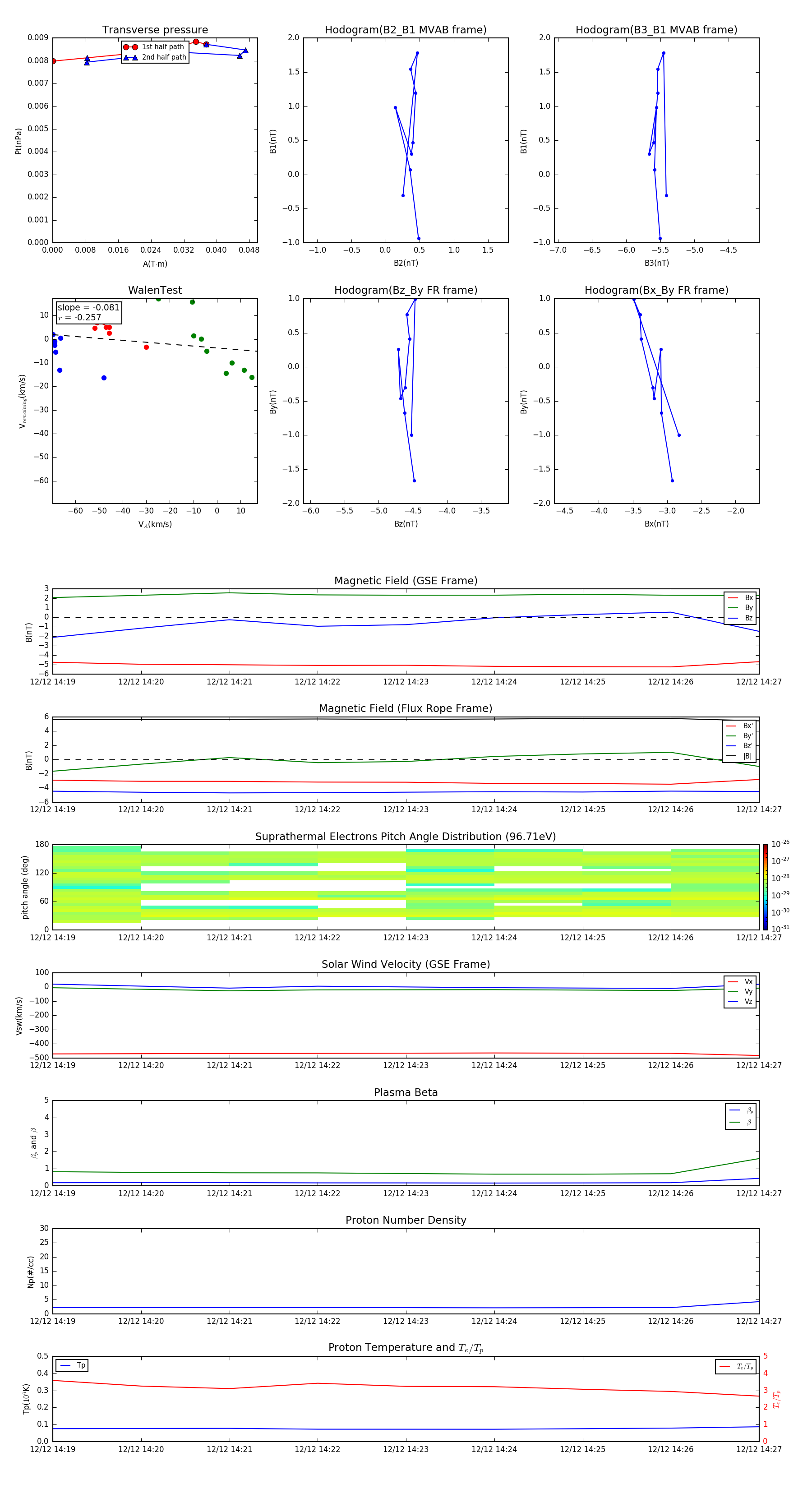The width and height of the screenshot is (812, 1489).
Task: Click the "r = -0.257" annotation
Action: [80, 318]
